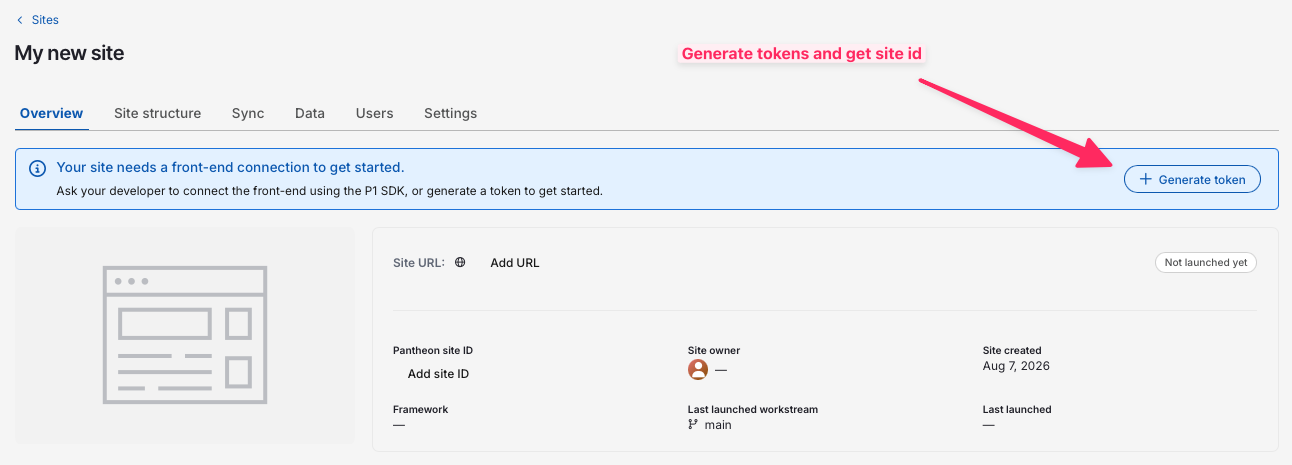This screenshot has width=1292, height=465.
Task: Switch to the Site structure tab
Action: pyautogui.click(x=157, y=113)
